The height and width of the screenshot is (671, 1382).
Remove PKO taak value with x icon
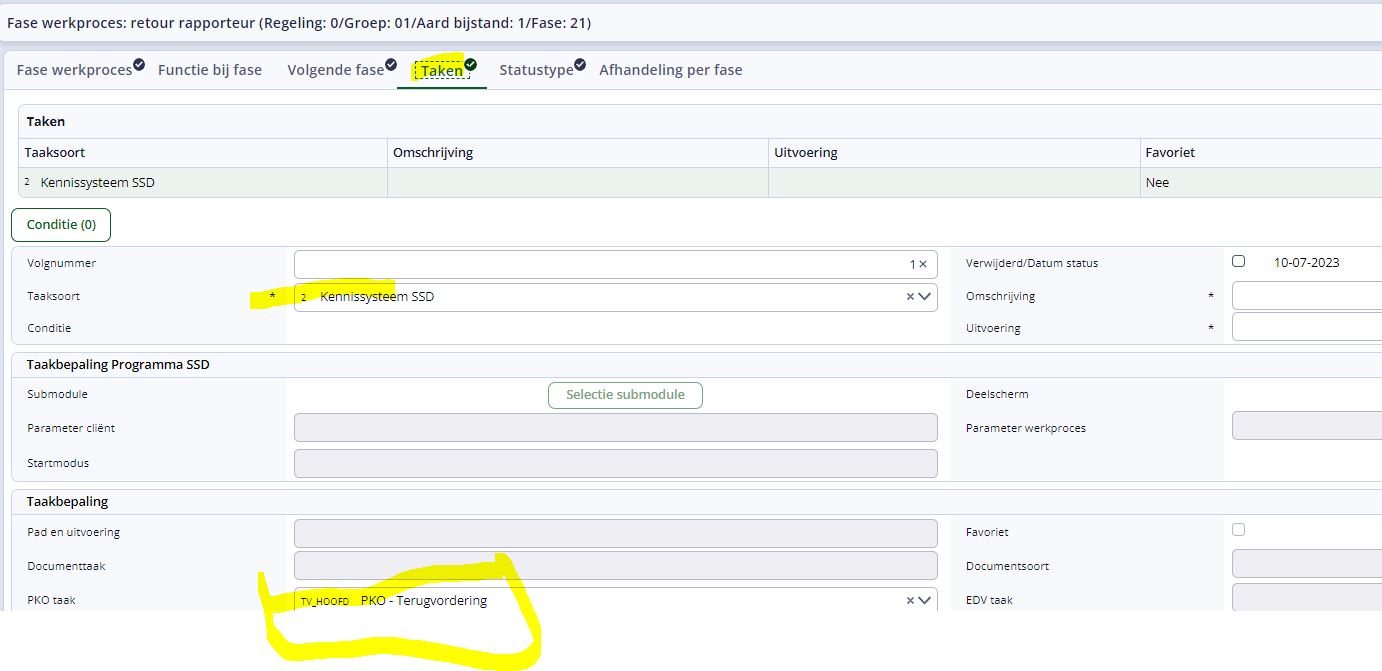tap(910, 601)
